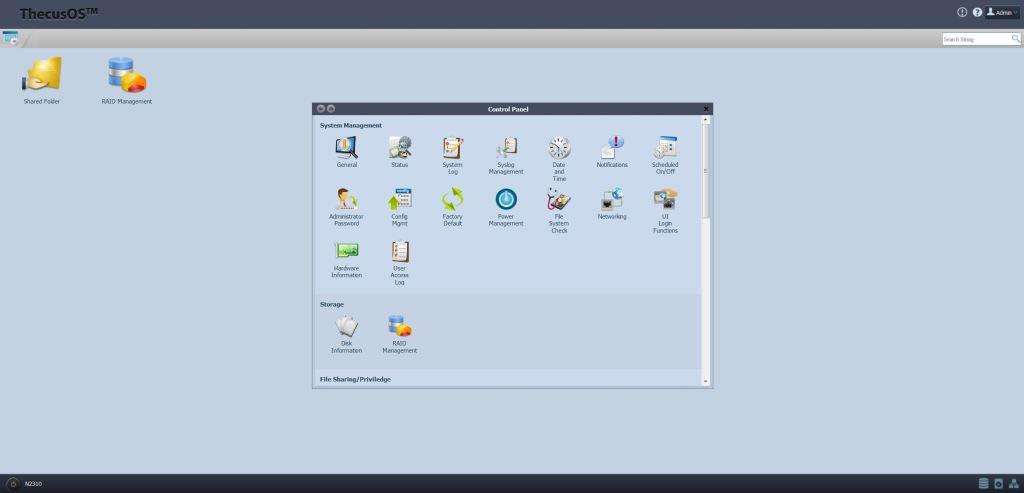Viewport: 1024px width, 493px height.
Task: Open General settings in Control Panel
Action: point(347,152)
